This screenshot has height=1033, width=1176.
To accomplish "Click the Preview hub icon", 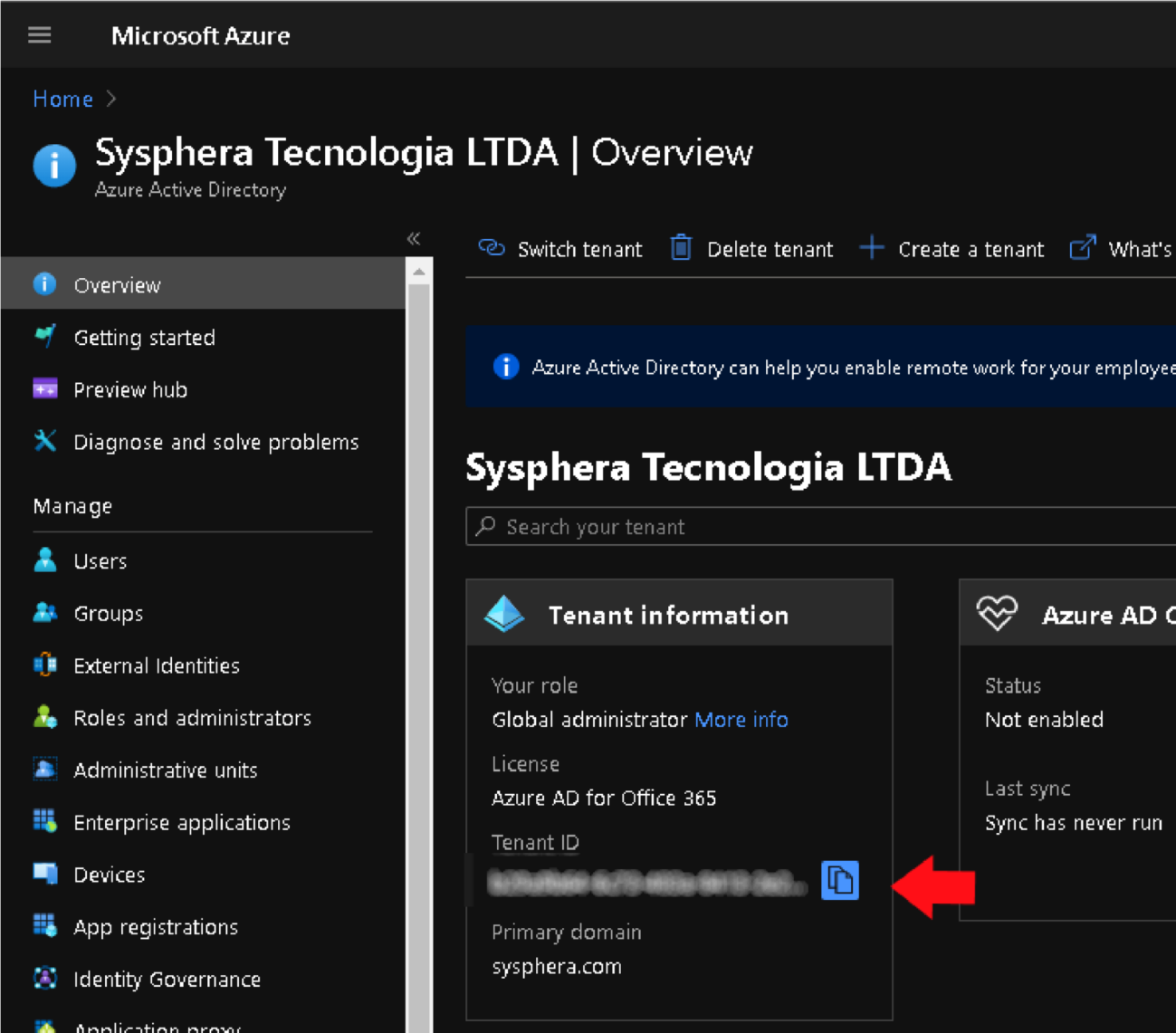I will (x=44, y=389).
